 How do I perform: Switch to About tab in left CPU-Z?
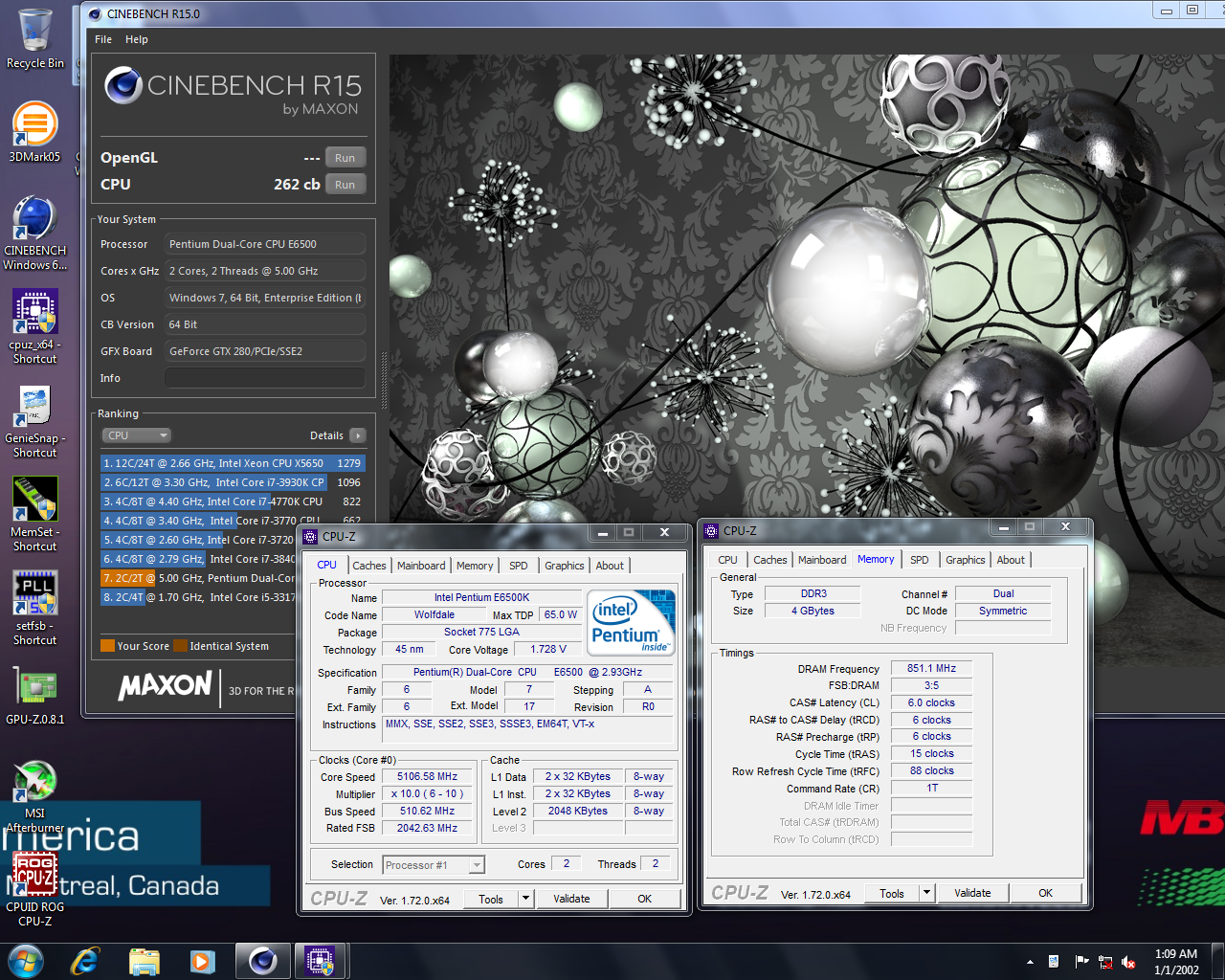click(610, 566)
